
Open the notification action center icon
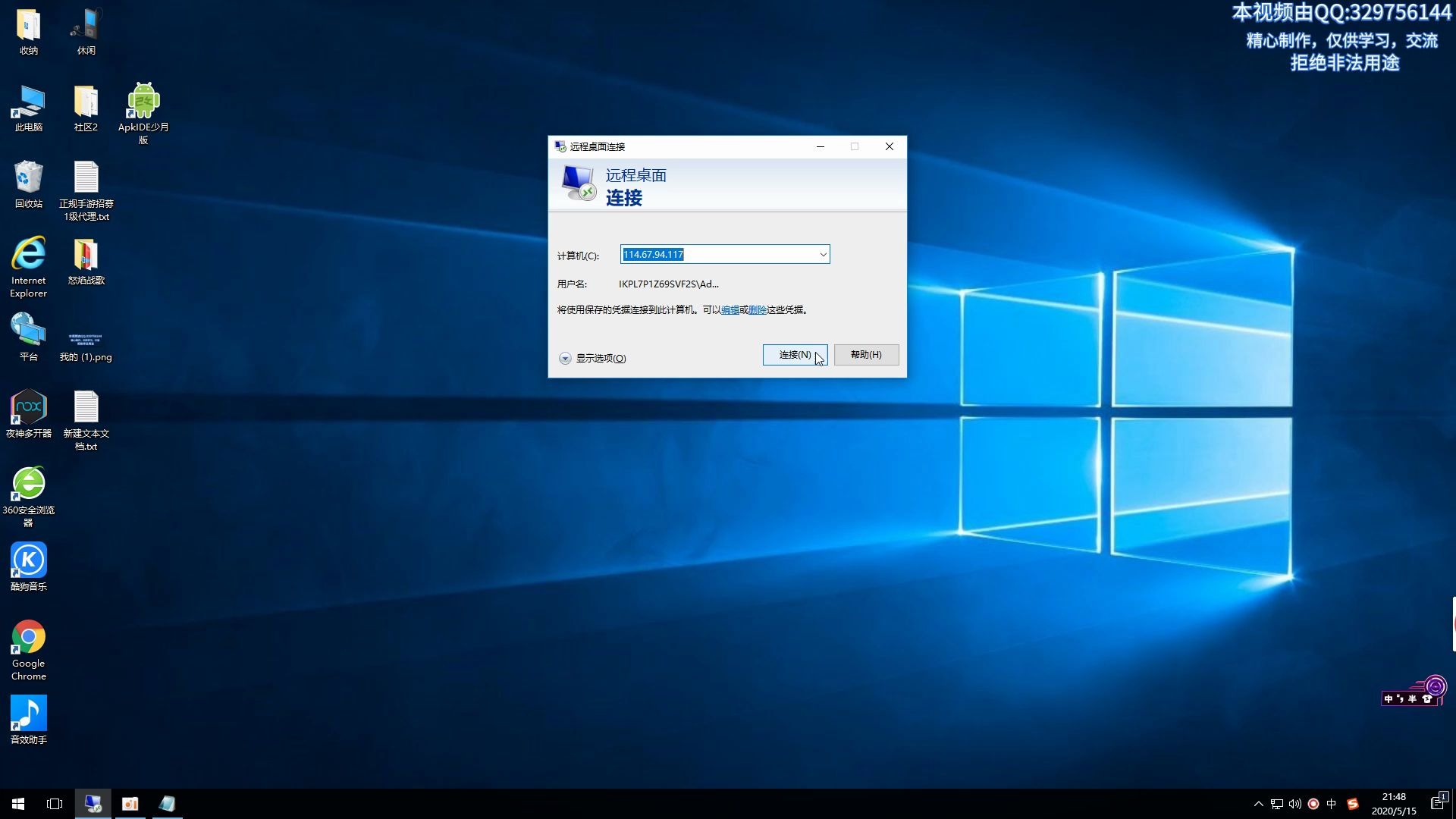pyautogui.click(x=1438, y=803)
